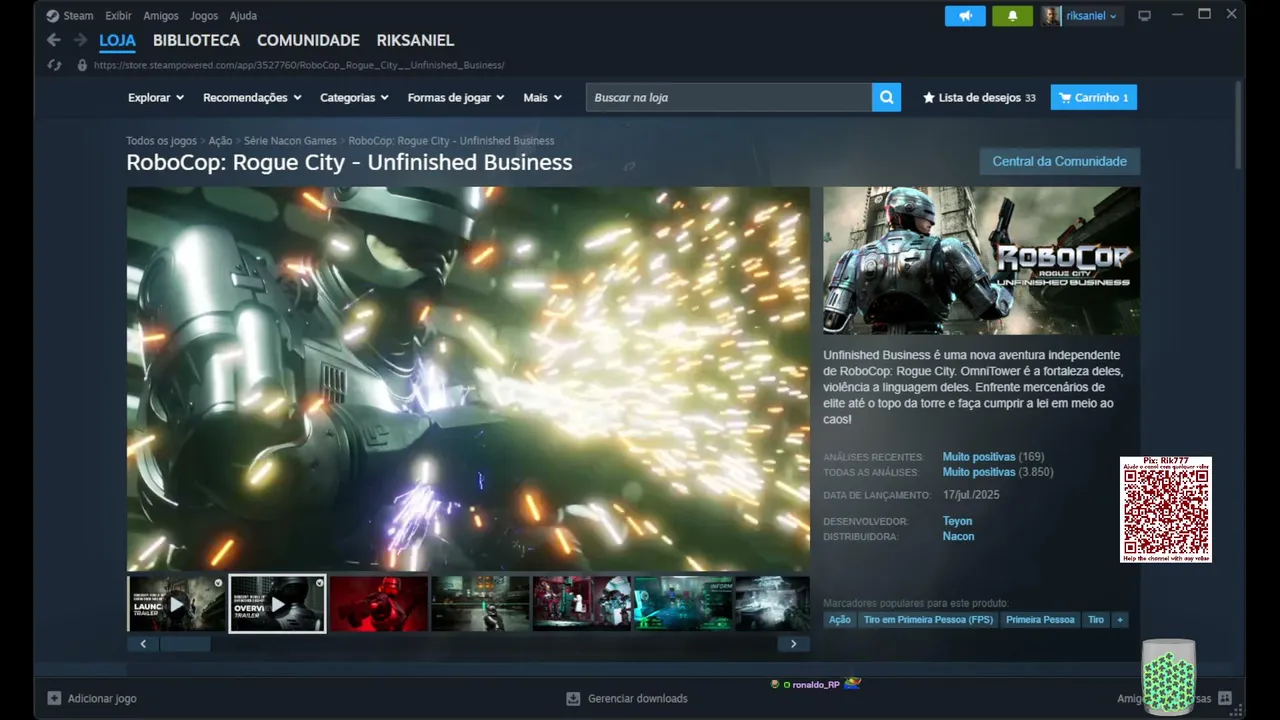
Task: Click the padlock icon beside the URL
Action: coord(82,65)
